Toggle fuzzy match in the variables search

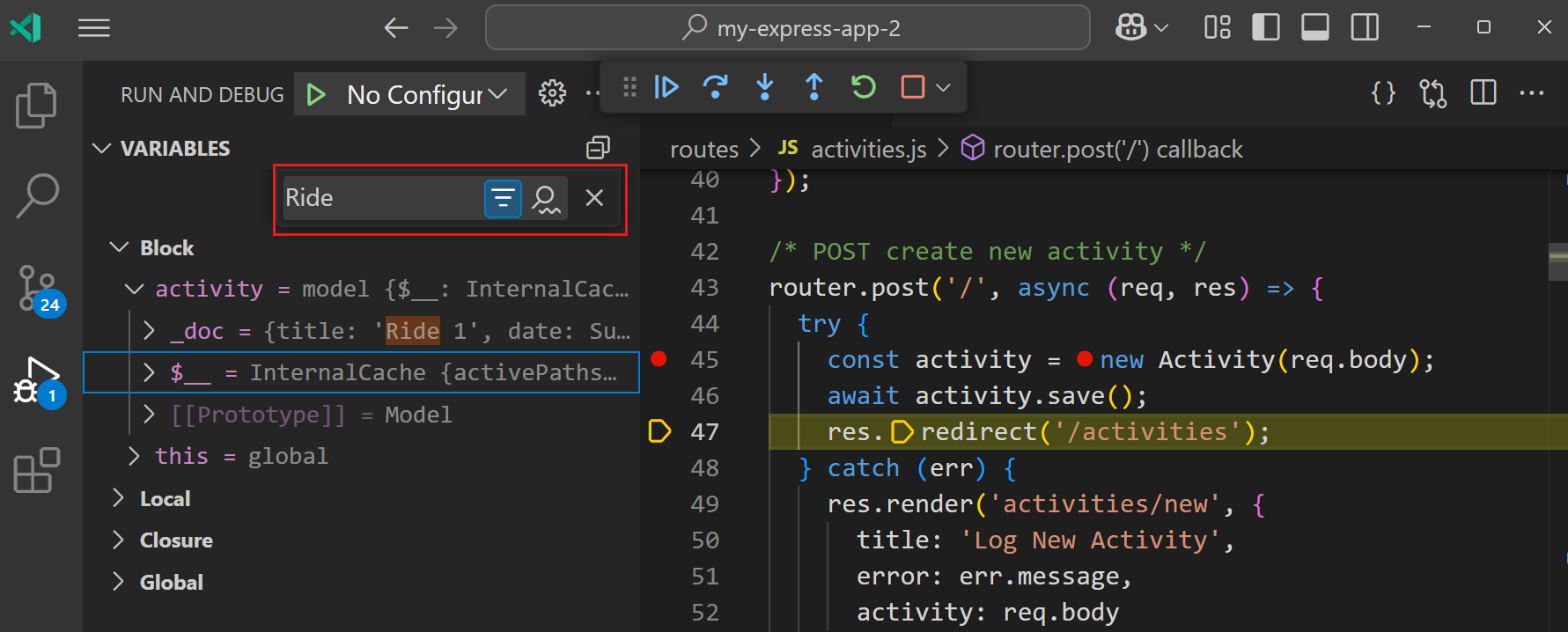[x=546, y=198]
